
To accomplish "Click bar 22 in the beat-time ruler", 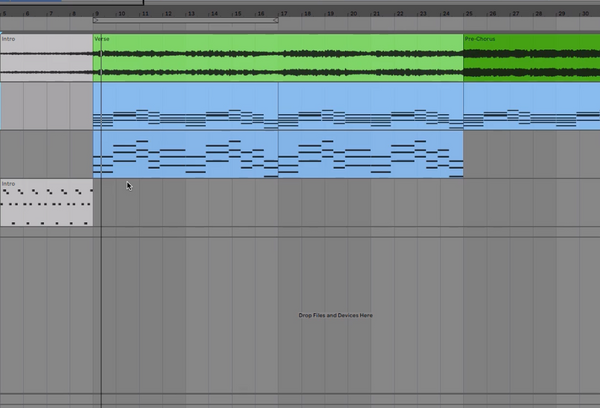I will [400, 14].
